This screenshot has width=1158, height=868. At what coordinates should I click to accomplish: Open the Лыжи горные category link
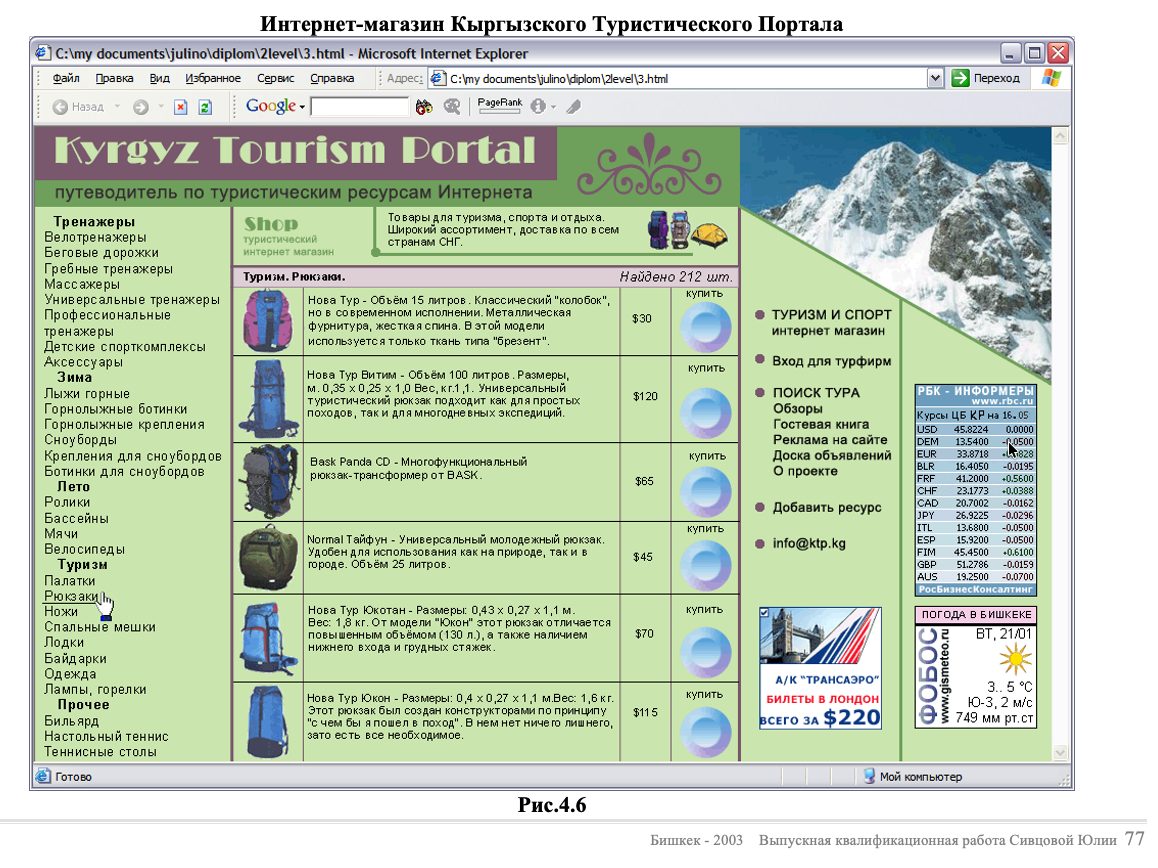(86, 394)
